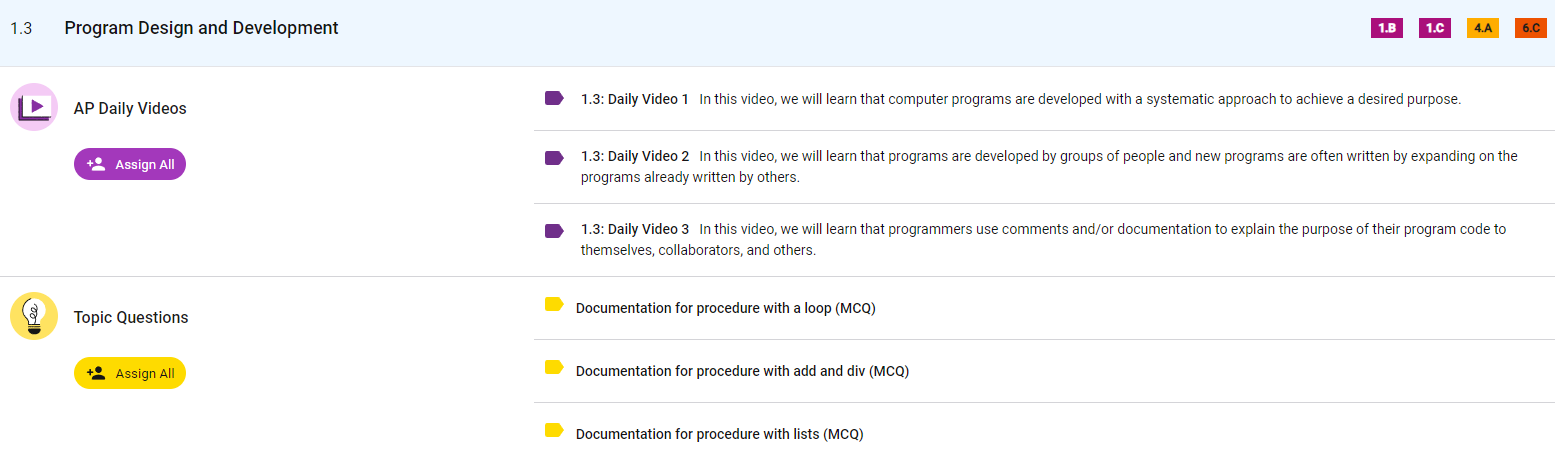Click the purple tag beside Daily Video 3

554,230
